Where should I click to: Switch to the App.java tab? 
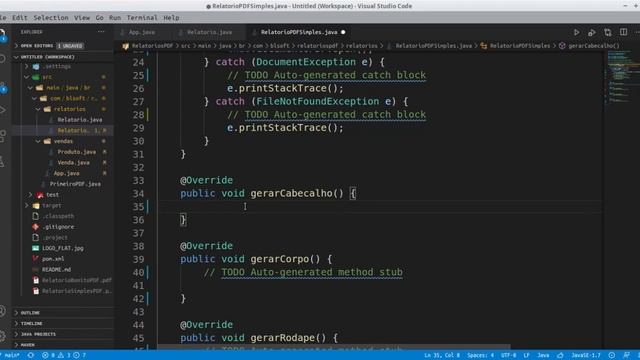(x=141, y=32)
